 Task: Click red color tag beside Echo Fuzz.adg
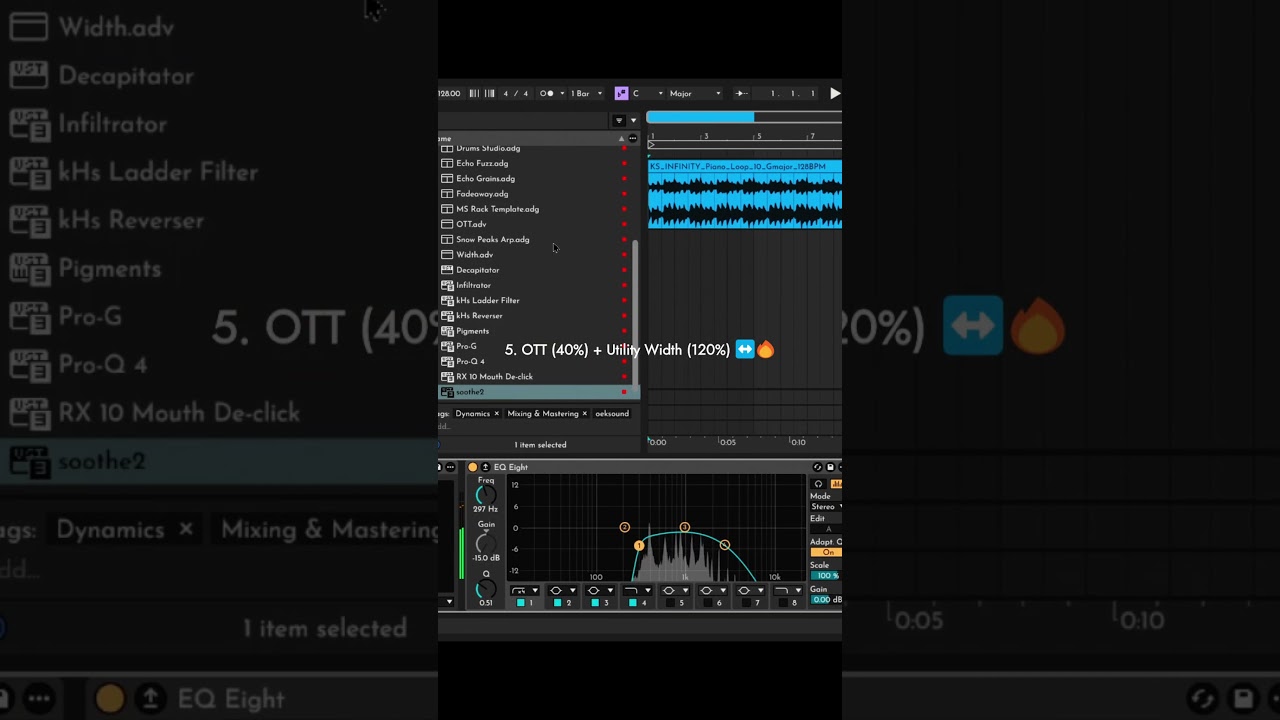pyautogui.click(x=624, y=163)
